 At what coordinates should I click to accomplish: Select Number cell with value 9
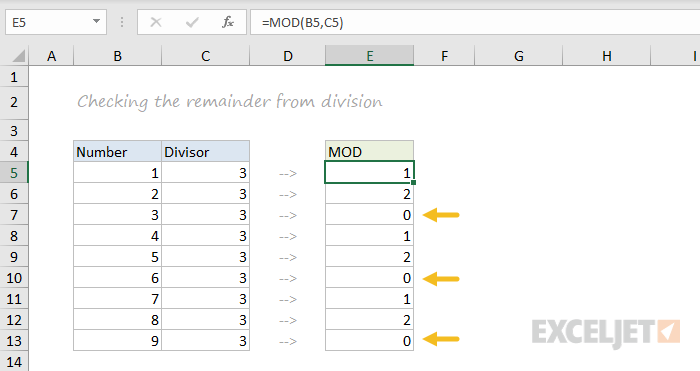(x=117, y=341)
